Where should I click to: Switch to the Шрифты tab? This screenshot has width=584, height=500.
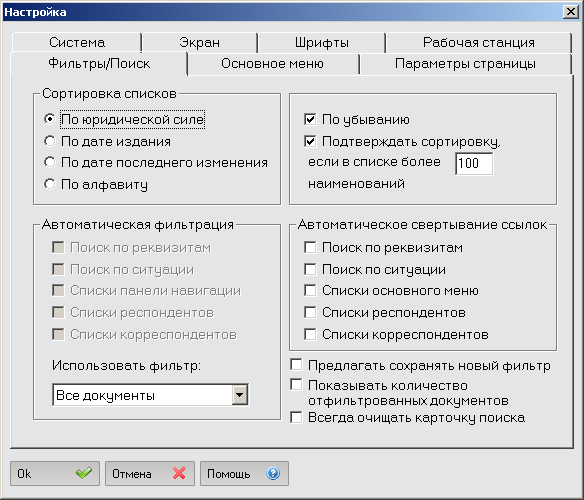[x=322, y=42]
